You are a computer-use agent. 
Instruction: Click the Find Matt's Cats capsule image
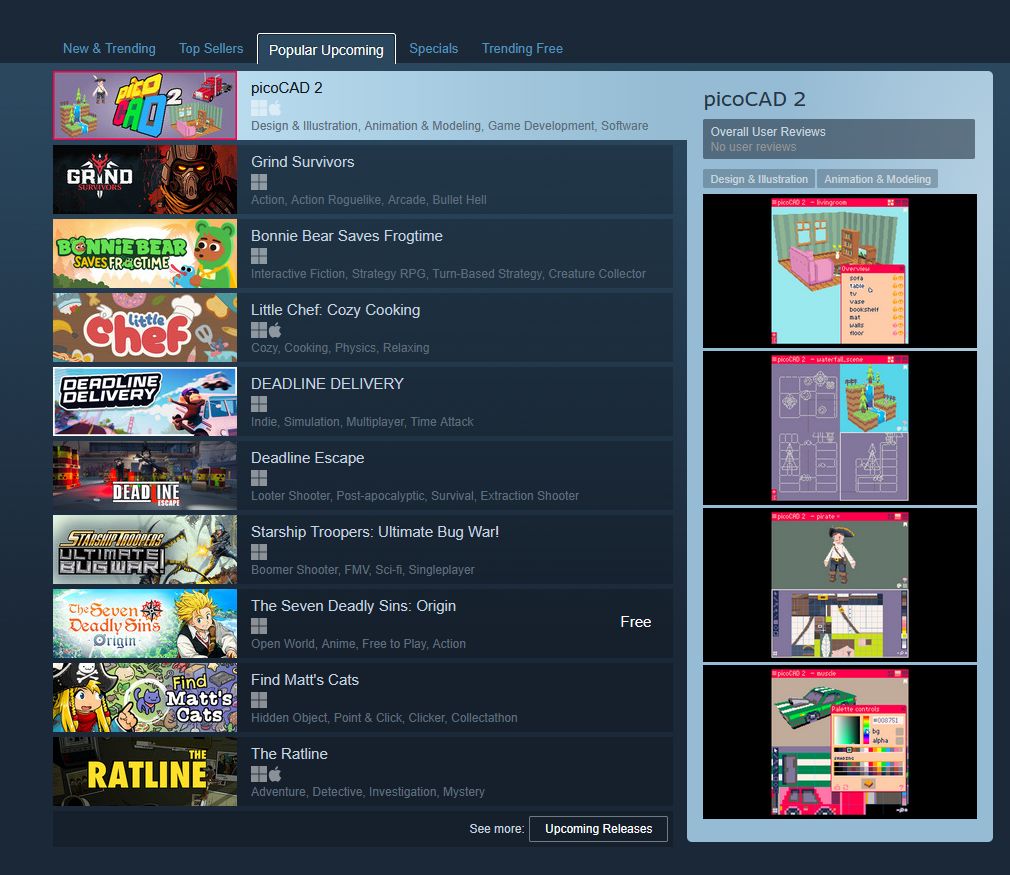(x=145, y=698)
